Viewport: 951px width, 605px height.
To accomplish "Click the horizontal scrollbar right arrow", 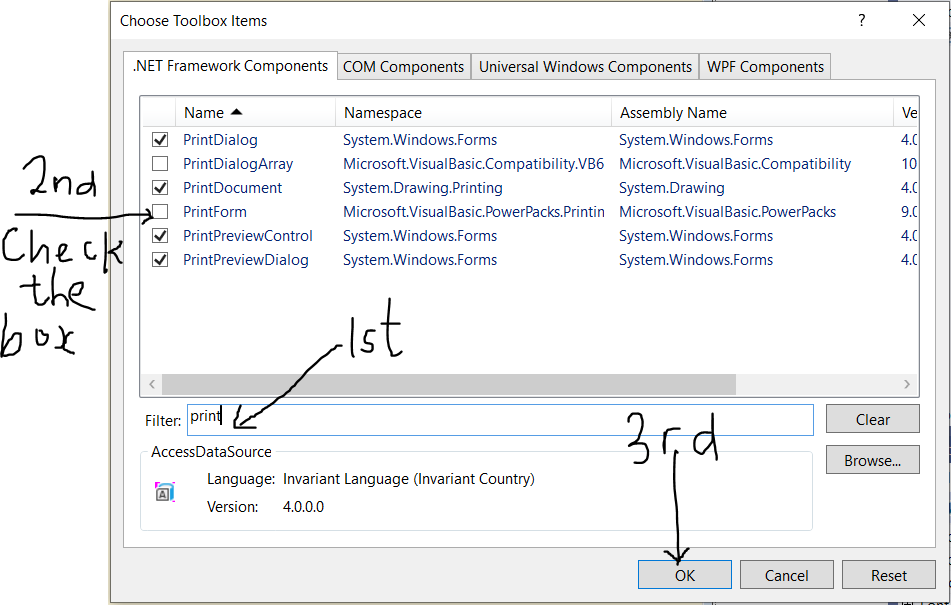I will point(907,384).
